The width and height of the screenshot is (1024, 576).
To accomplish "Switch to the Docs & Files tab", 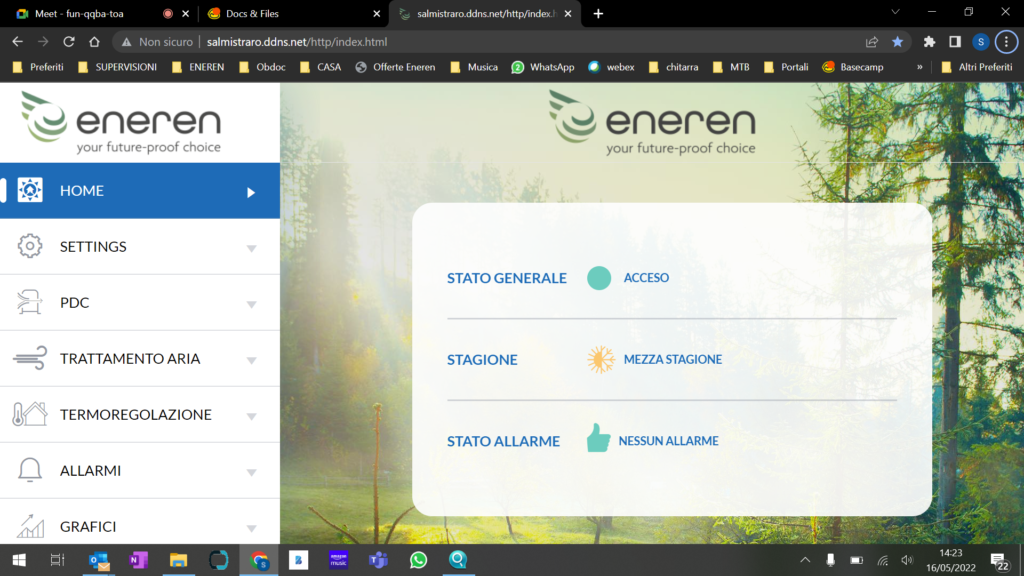I will tap(290, 14).
